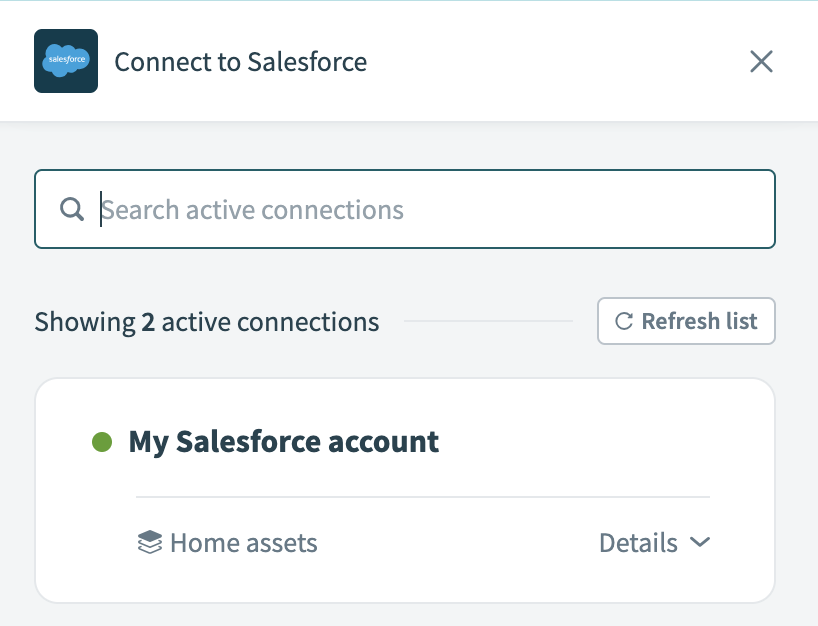Click the Salesforce cloud logo
The image size is (818, 626).
(66, 61)
